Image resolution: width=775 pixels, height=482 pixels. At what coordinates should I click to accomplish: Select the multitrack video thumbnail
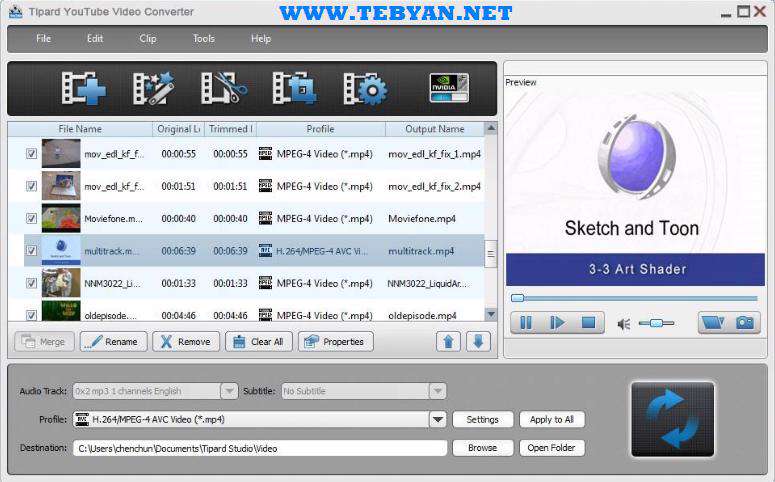[x=61, y=250]
